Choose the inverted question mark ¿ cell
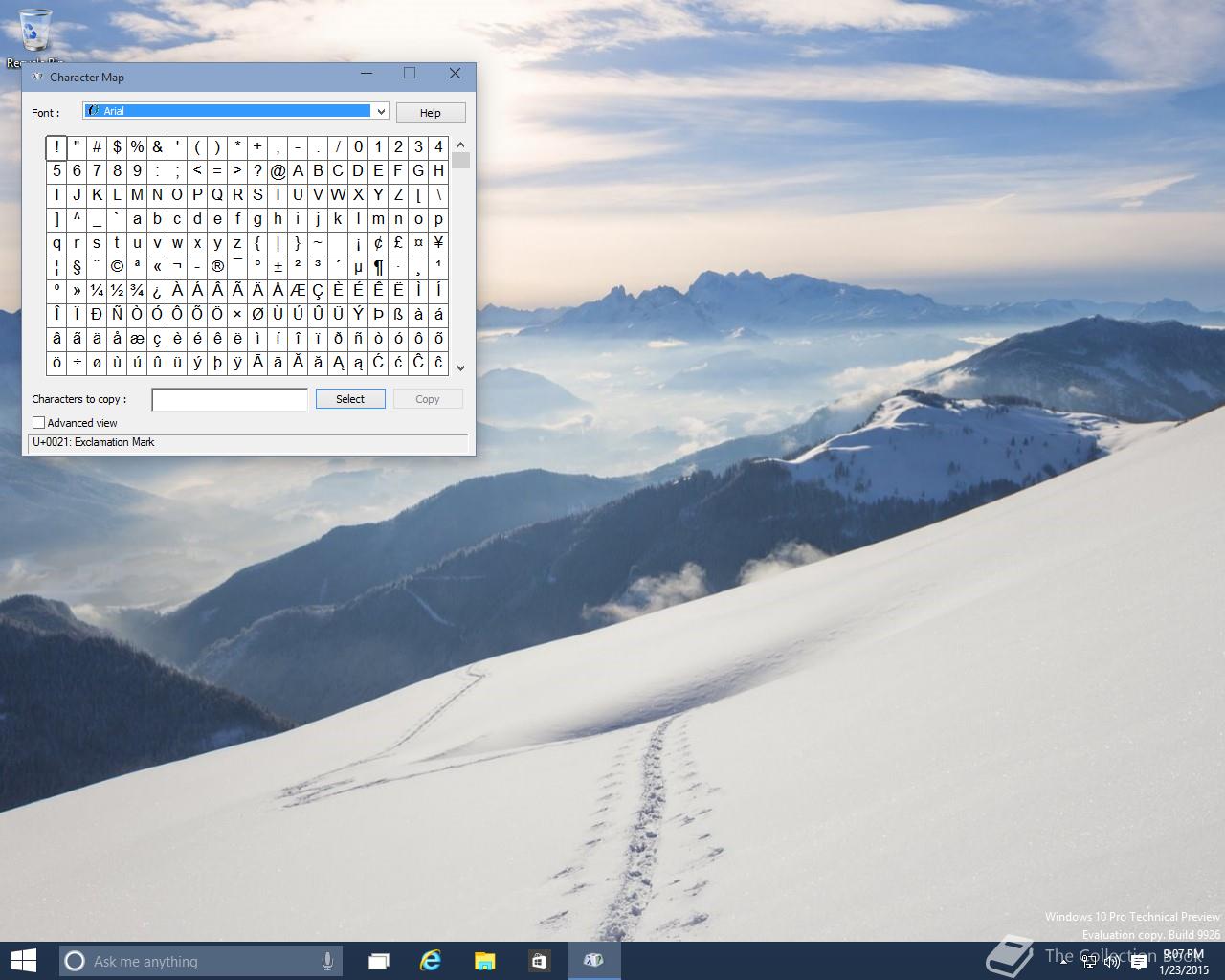 tap(157, 290)
